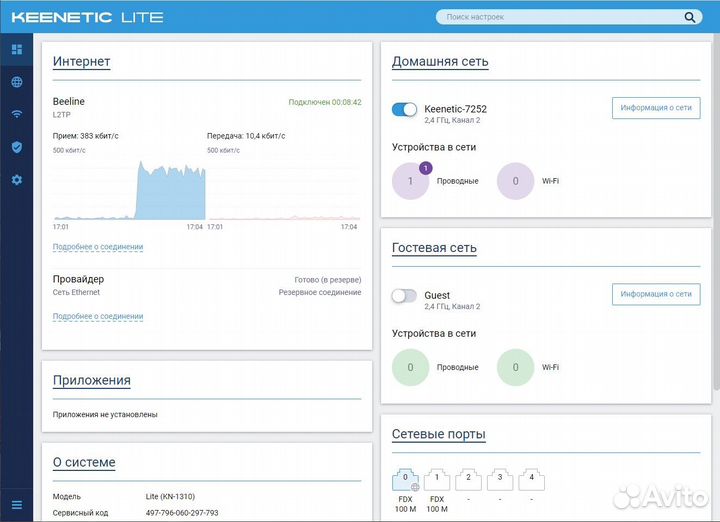Open wired devices count in home network
This screenshot has width=720, height=522.
(x=411, y=181)
